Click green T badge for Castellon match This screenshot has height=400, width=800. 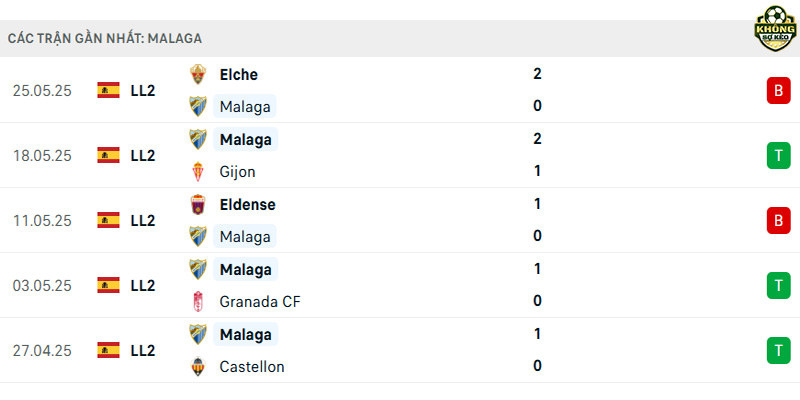coord(778,351)
